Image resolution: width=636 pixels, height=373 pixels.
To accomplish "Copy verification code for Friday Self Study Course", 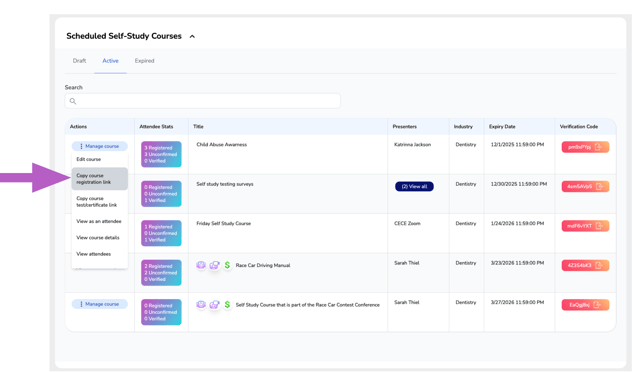I will coord(585,226).
